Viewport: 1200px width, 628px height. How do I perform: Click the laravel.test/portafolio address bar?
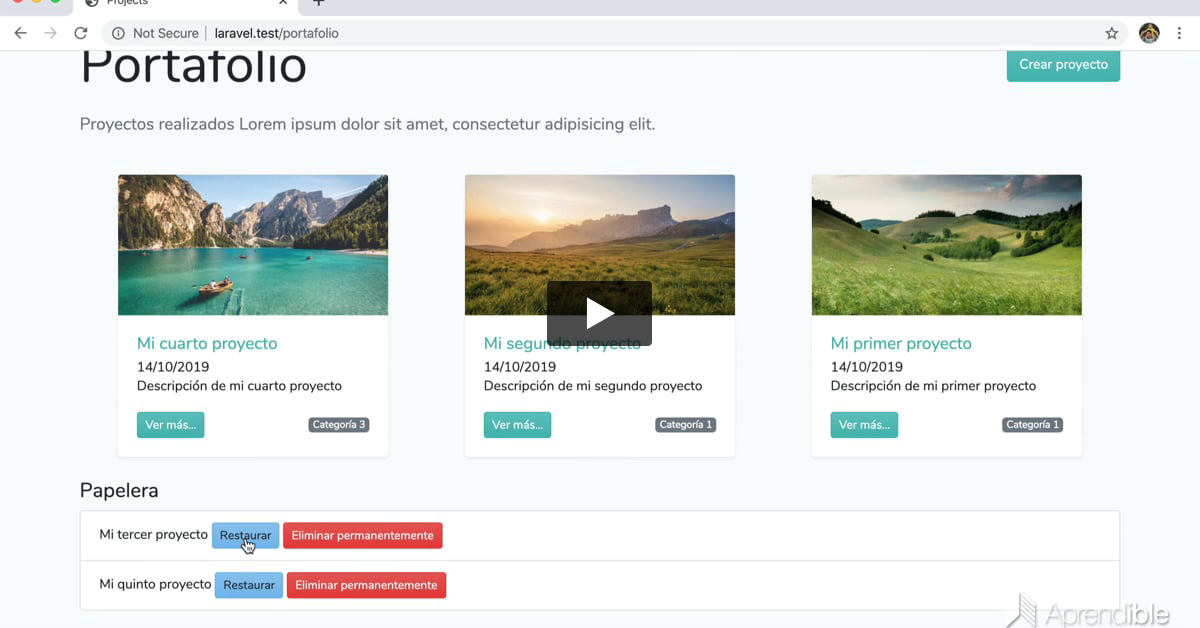click(x=600, y=33)
